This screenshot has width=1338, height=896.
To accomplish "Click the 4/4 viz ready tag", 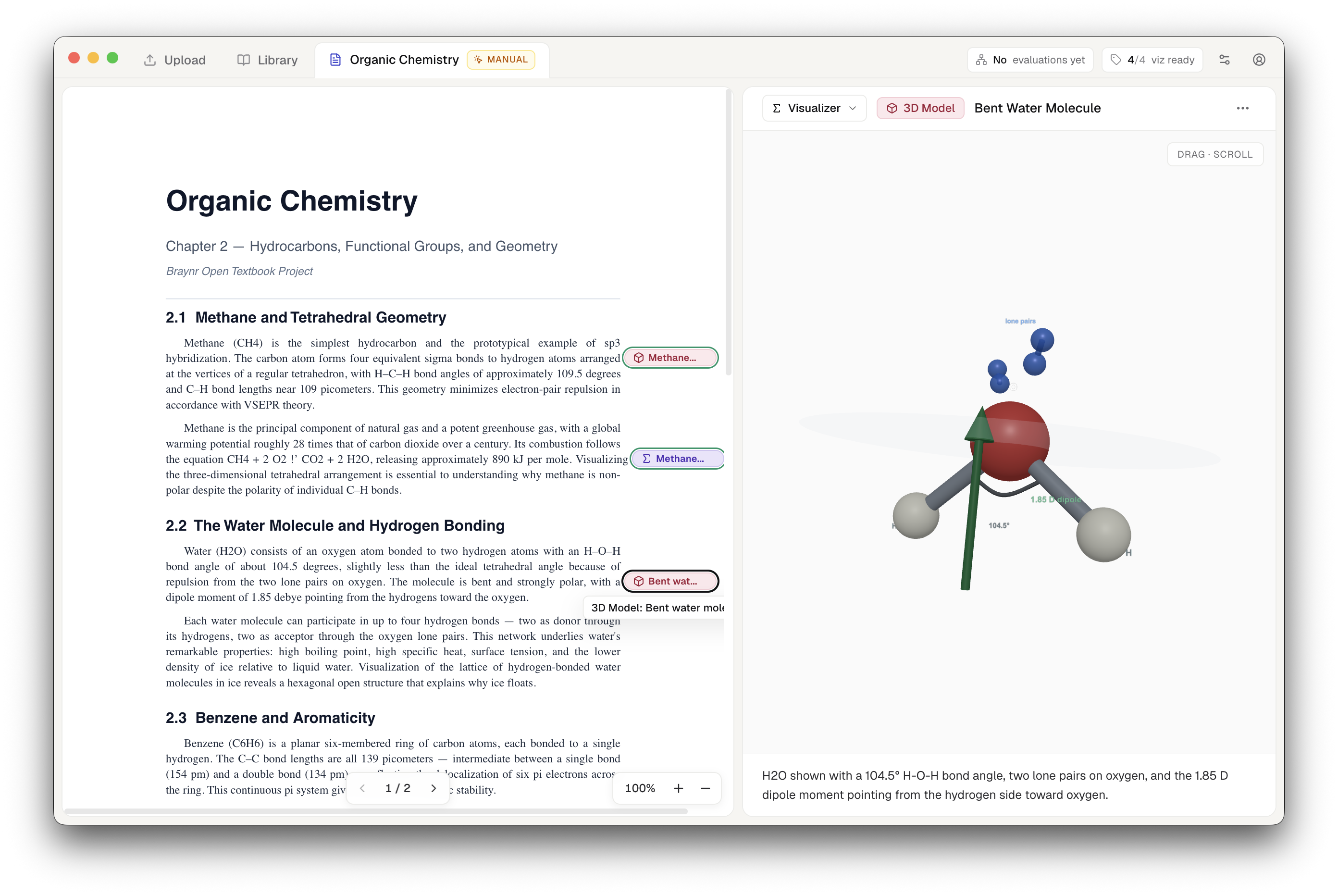I will point(1152,60).
